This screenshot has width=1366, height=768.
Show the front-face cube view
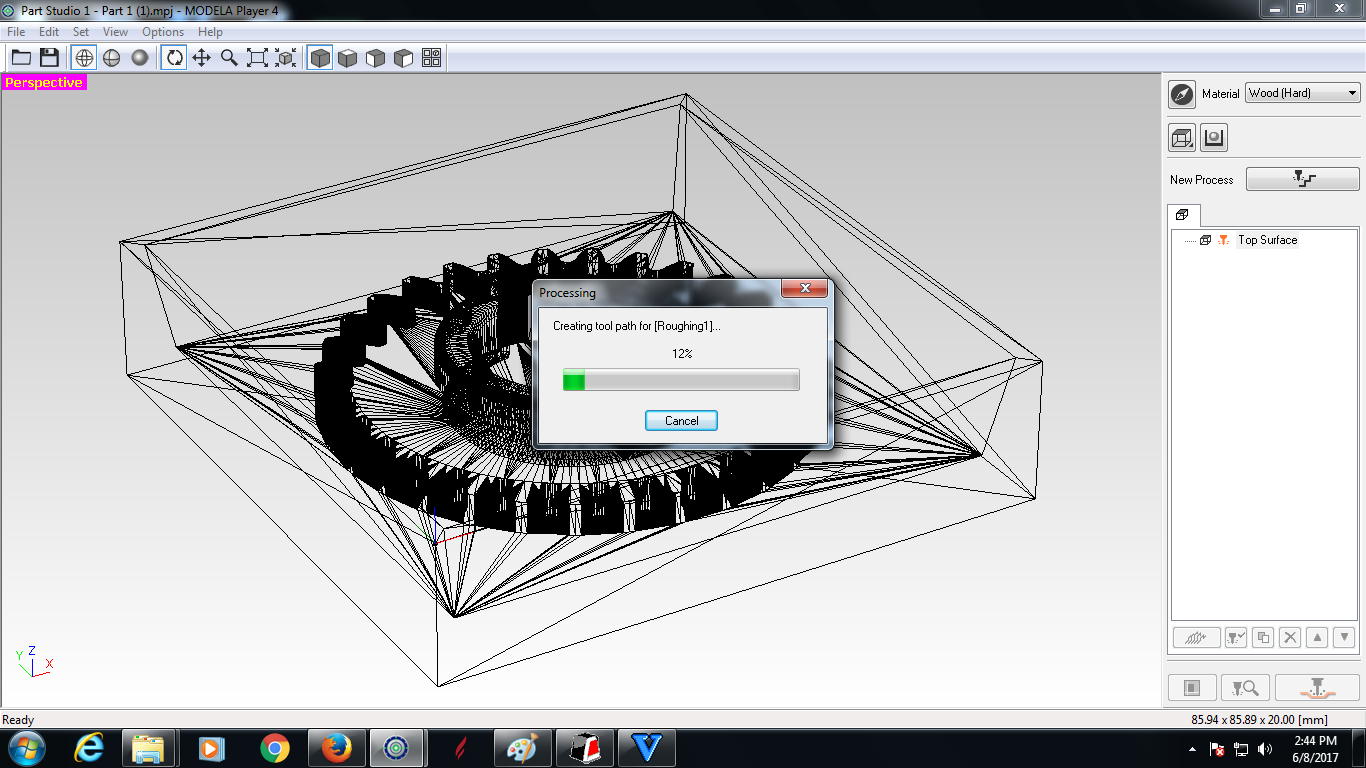(376, 58)
